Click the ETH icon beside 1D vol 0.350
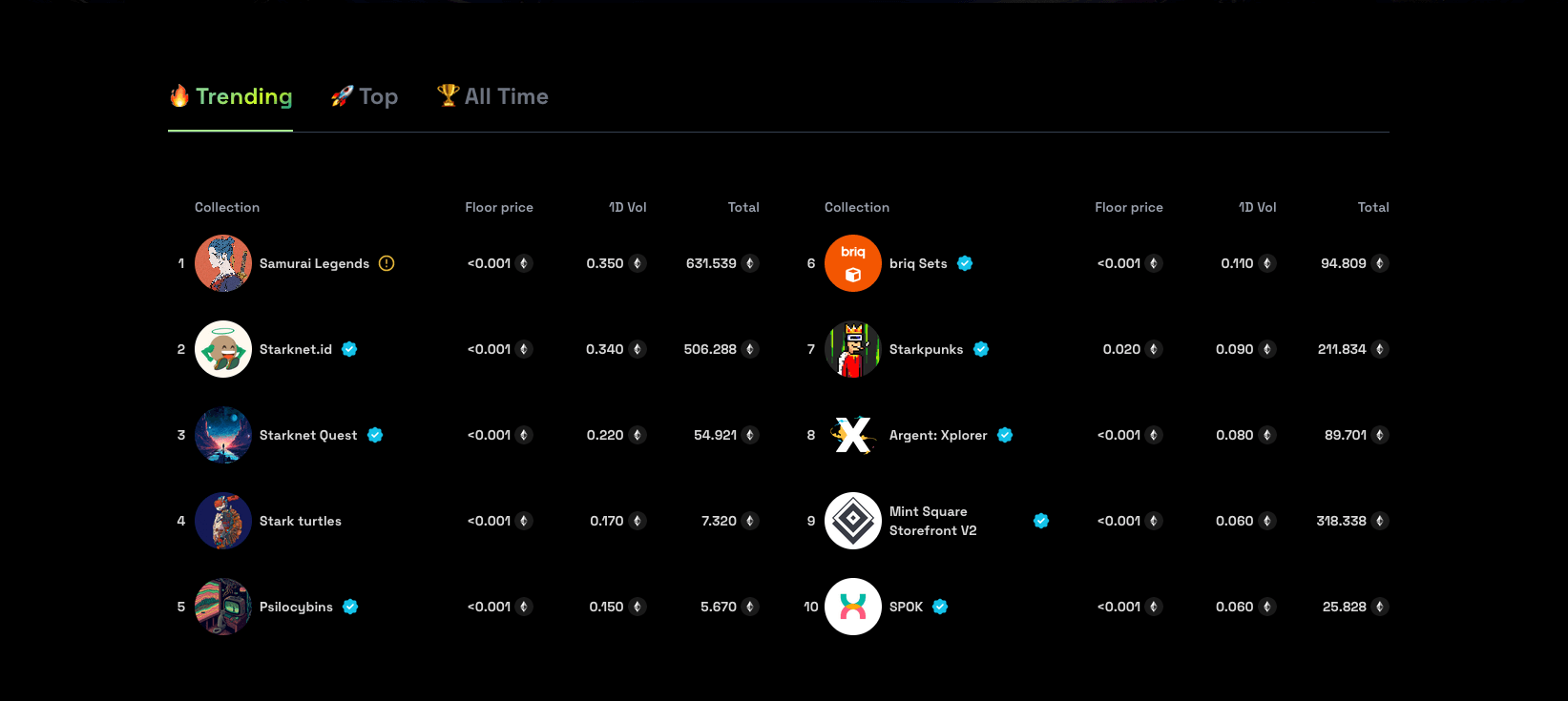This screenshot has height=701, width=1568. 638,263
